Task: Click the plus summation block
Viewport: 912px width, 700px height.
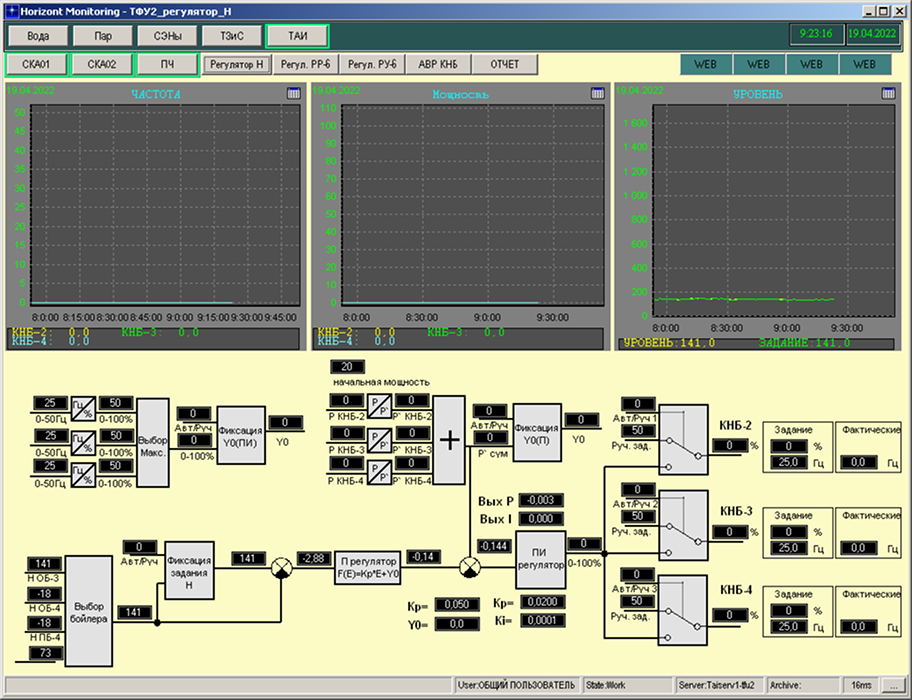Action: (x=450, y=439)
